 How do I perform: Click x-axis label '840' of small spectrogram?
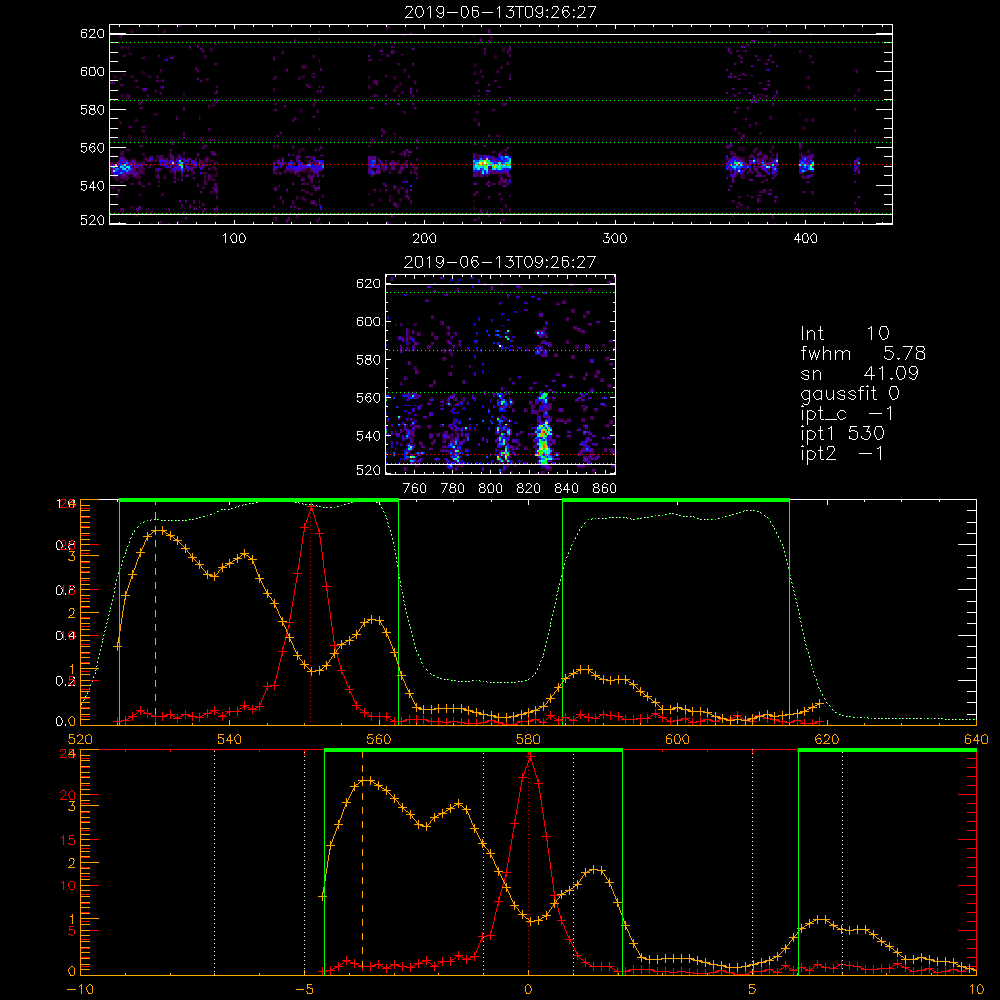pyautogui.click(x=566, y=489)
